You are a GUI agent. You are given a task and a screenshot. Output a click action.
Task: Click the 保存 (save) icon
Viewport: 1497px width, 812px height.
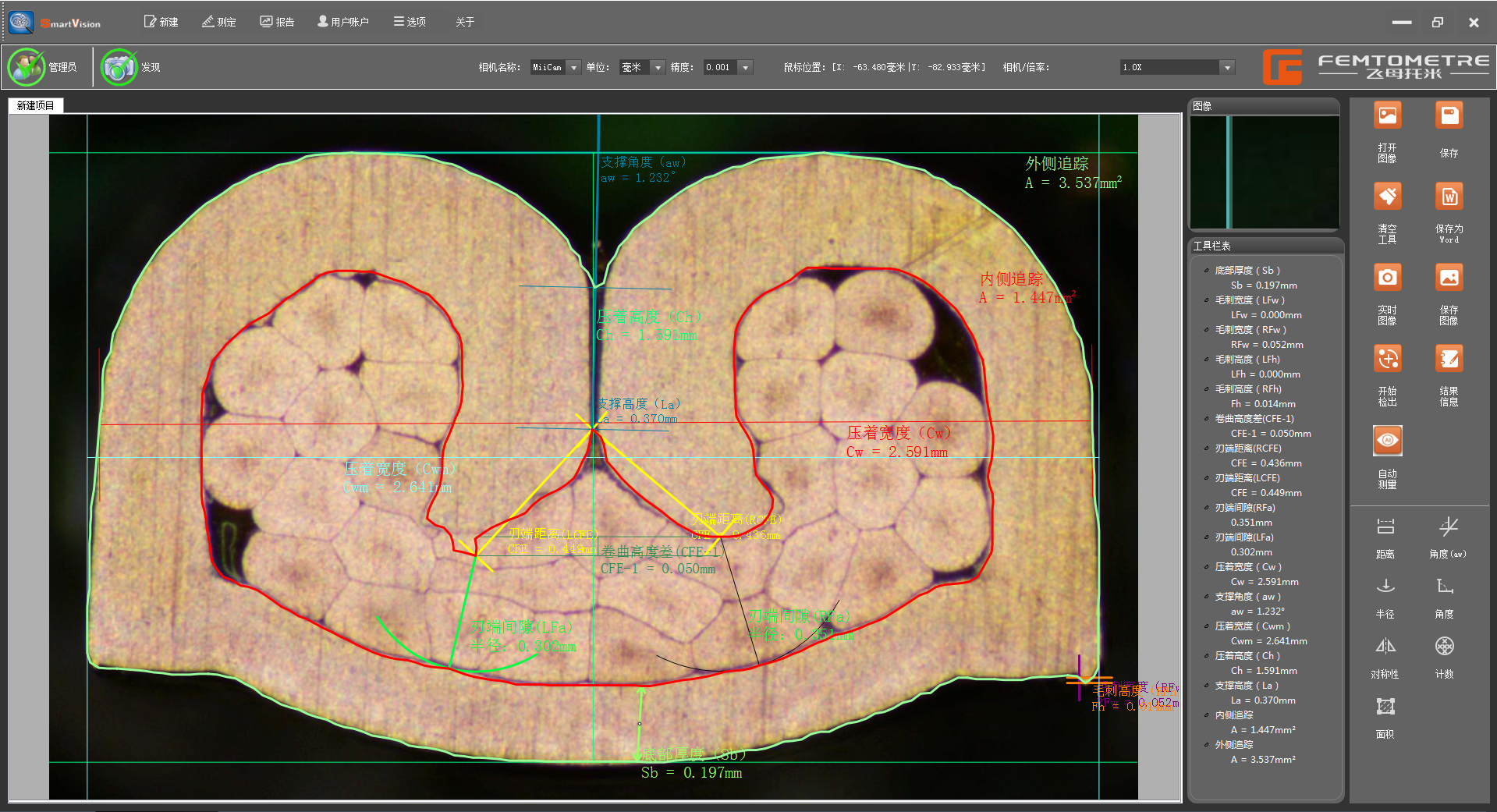click(1449, 117)
